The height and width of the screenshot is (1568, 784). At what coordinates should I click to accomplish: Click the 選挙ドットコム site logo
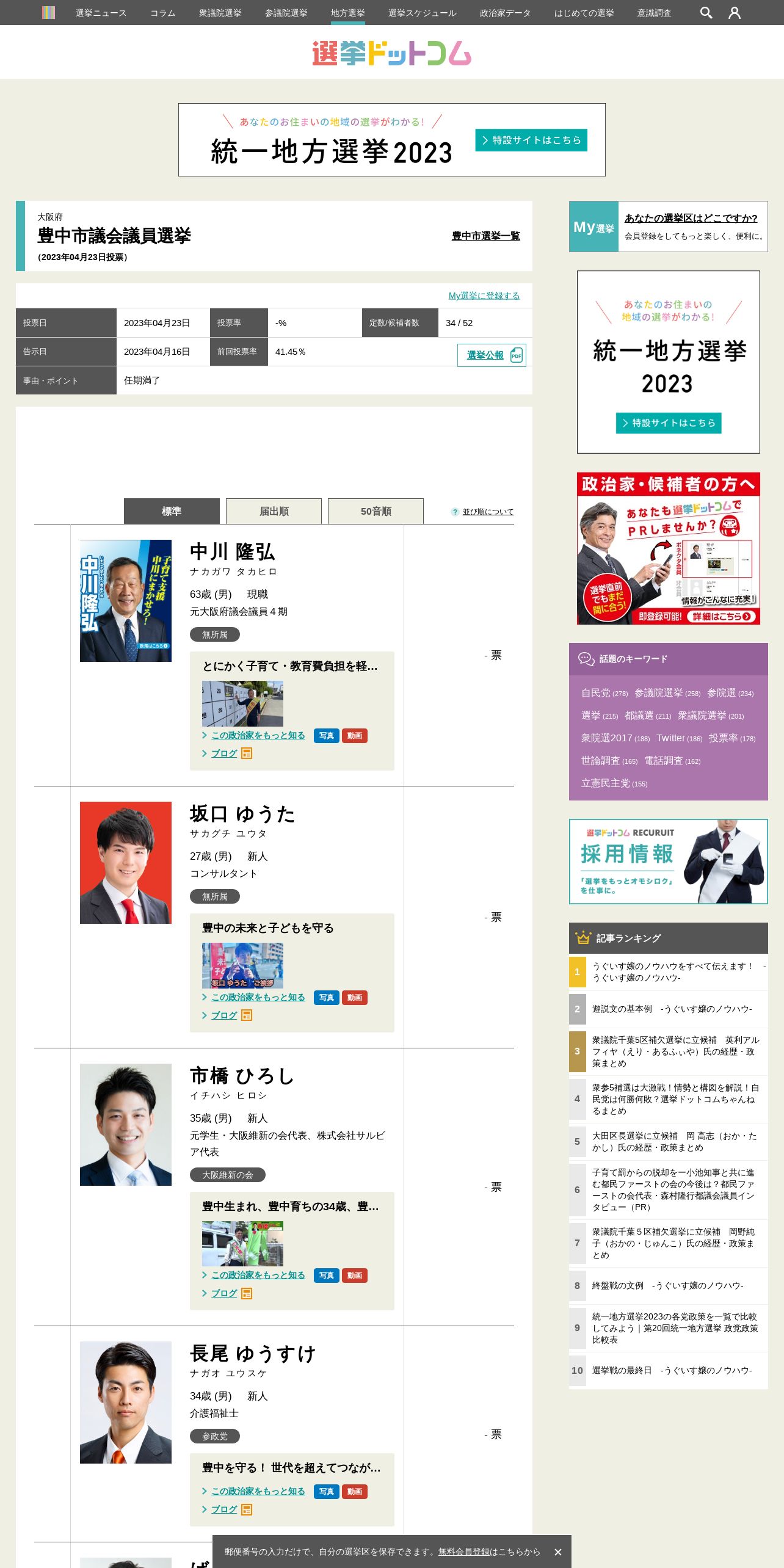tap(391, 53)
